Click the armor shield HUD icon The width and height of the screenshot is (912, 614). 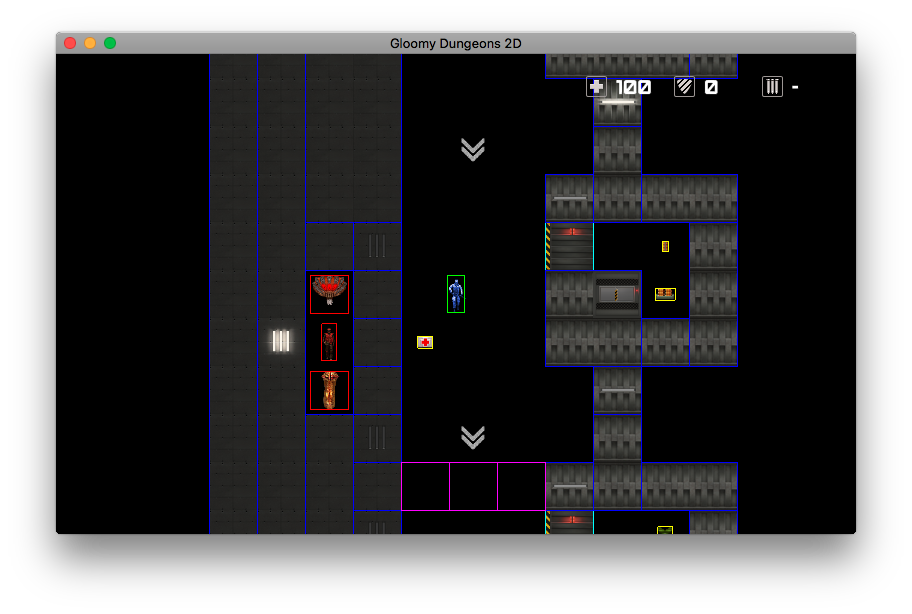tap(685, 87)
